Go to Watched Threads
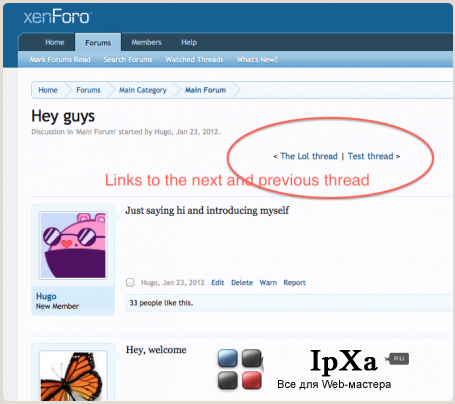Viewport: 455px width, 404px height. click(x=194, y=60)
